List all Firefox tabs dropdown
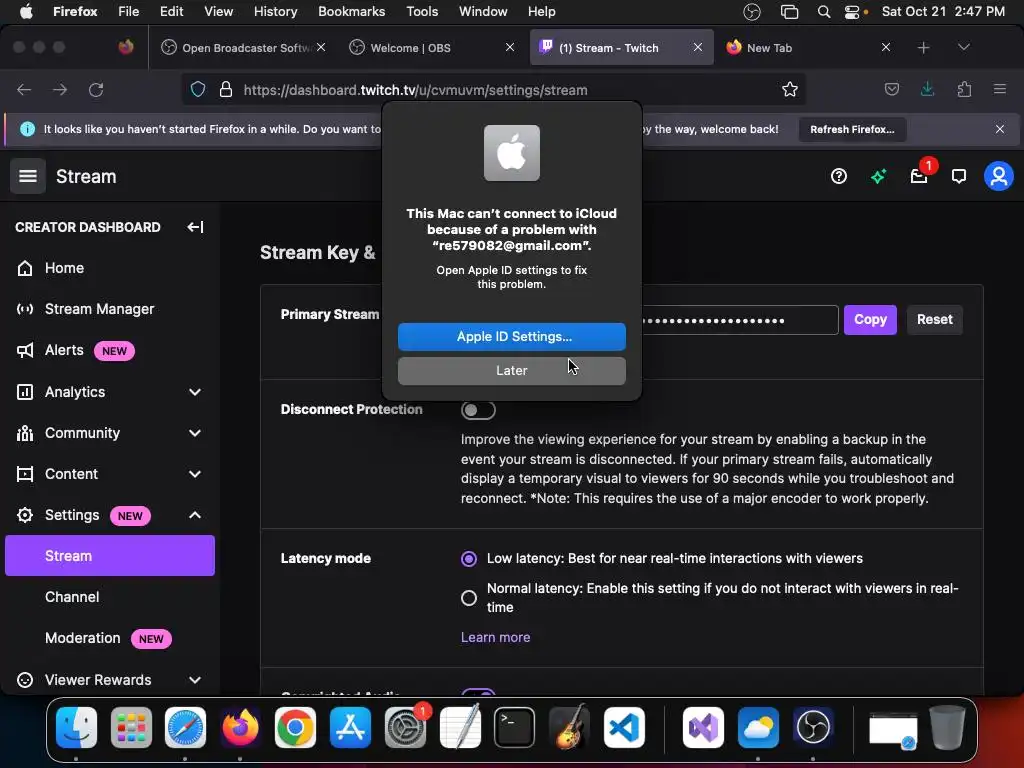The image size is (1024, 768). [964, 47]
